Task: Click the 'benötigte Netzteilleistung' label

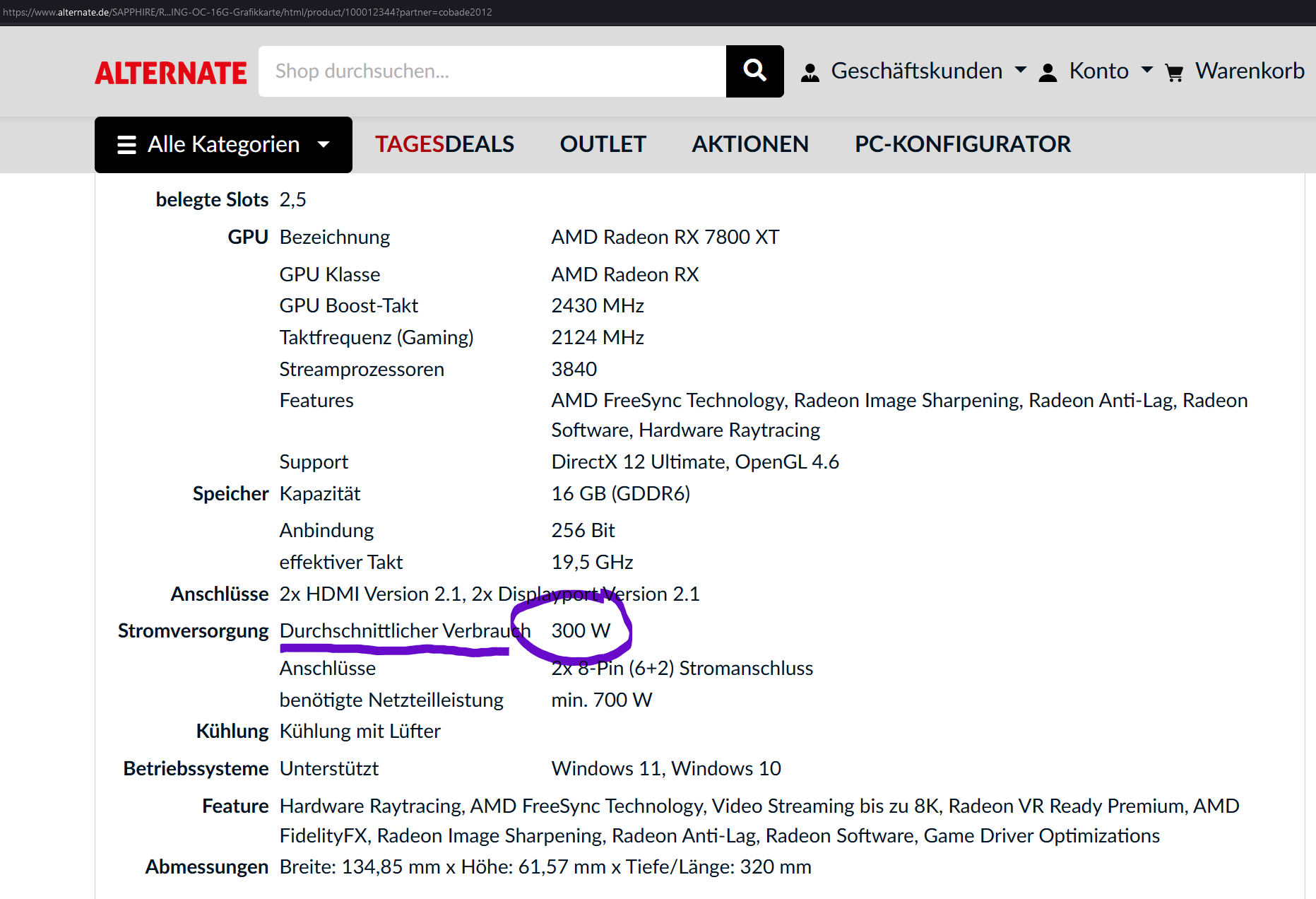Action: (x=391, y=700)
